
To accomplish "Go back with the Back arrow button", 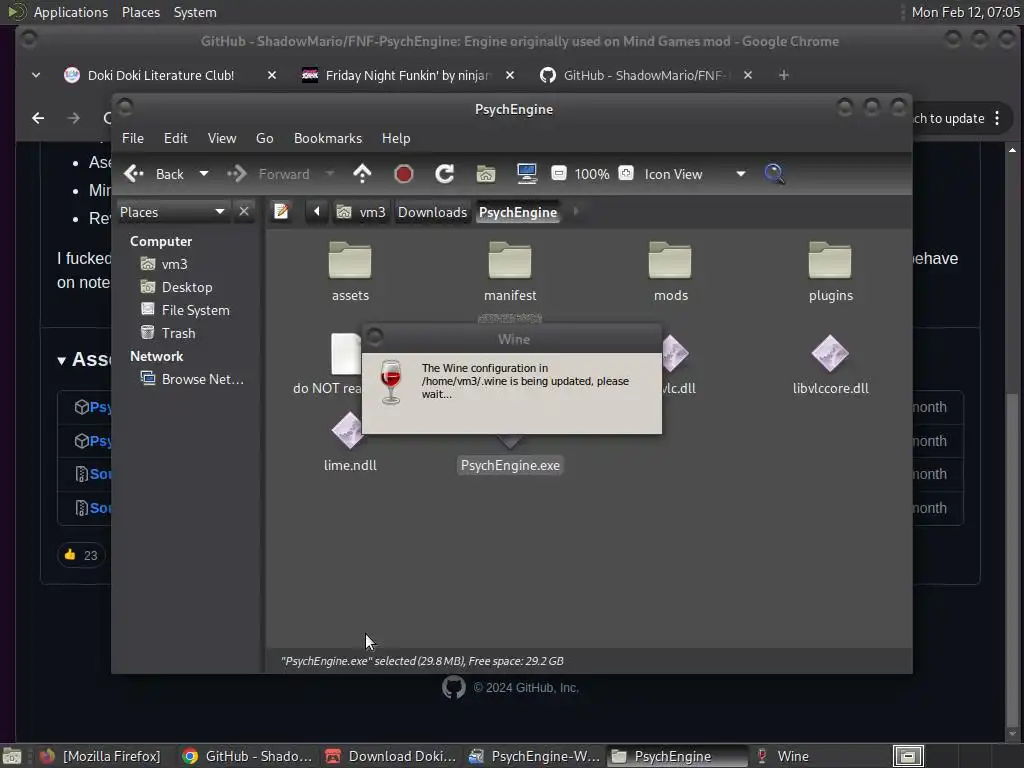I will pos(154,174).
